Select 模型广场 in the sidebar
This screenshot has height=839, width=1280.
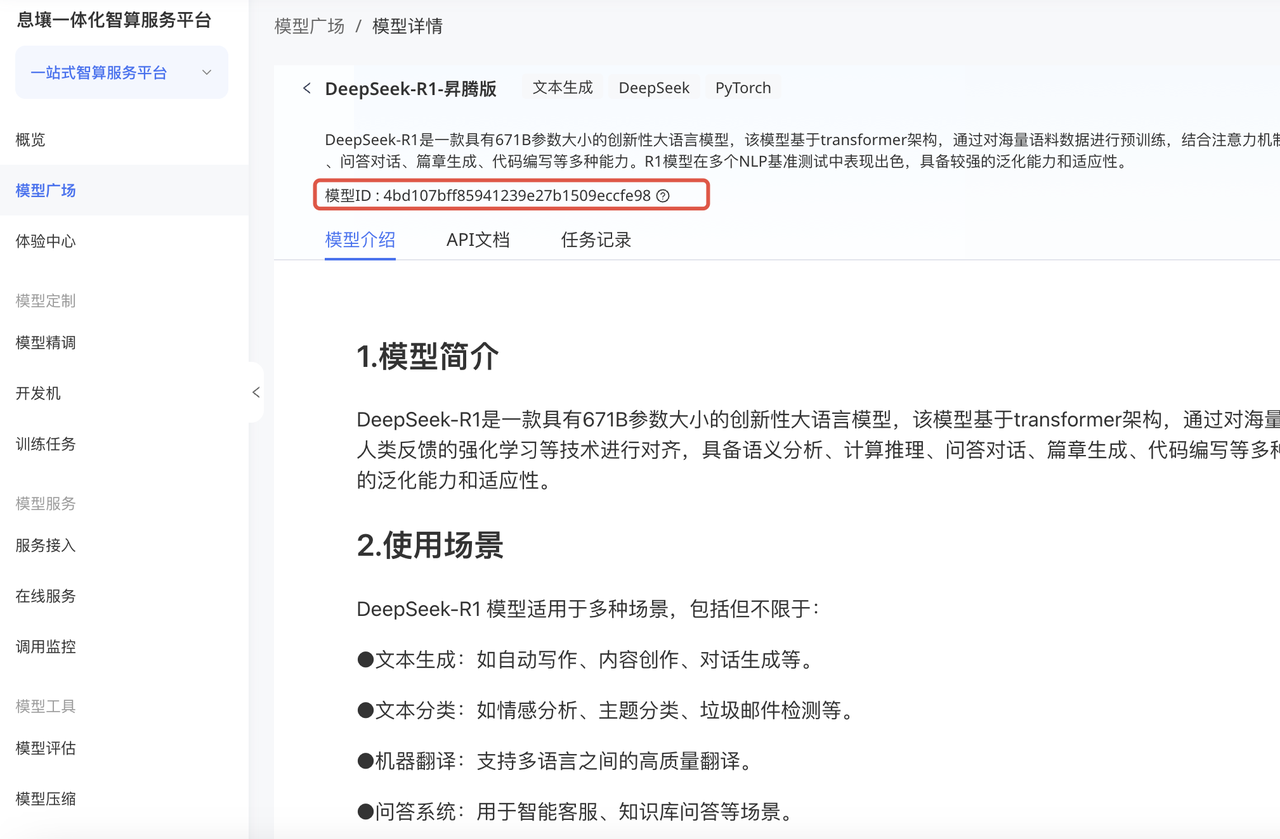124,190
